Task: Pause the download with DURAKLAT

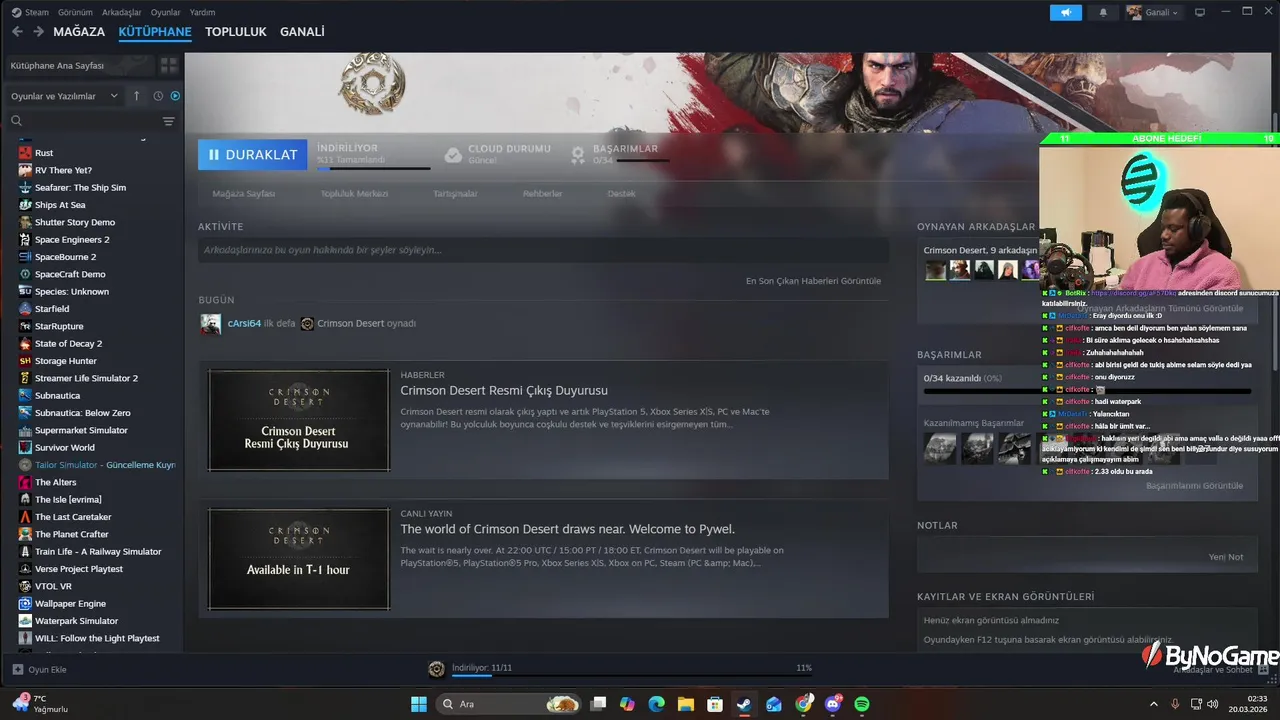Action: (252, 155)
